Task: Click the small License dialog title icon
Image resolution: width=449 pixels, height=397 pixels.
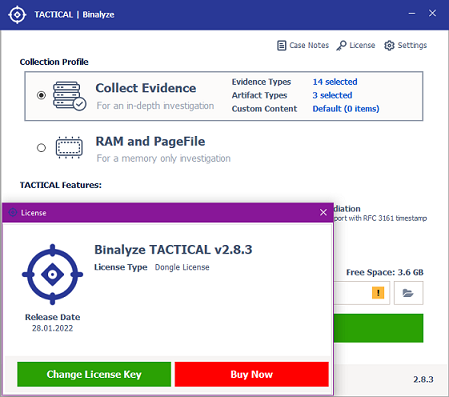Action: pos(13,212)
